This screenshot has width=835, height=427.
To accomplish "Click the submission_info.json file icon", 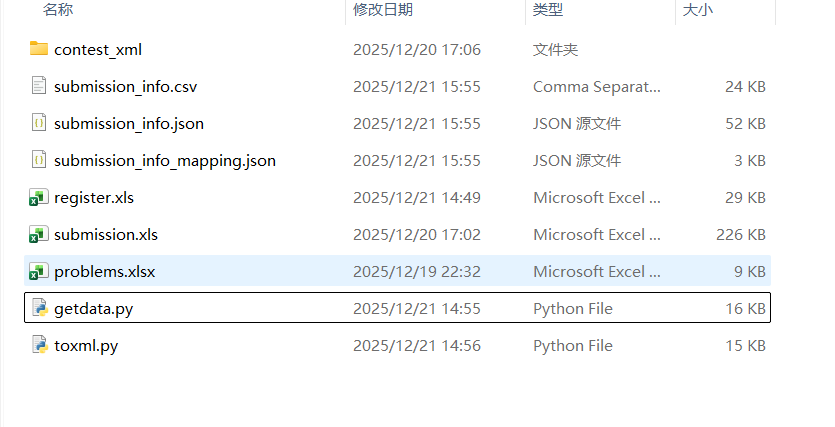I will tap(39, 123).
